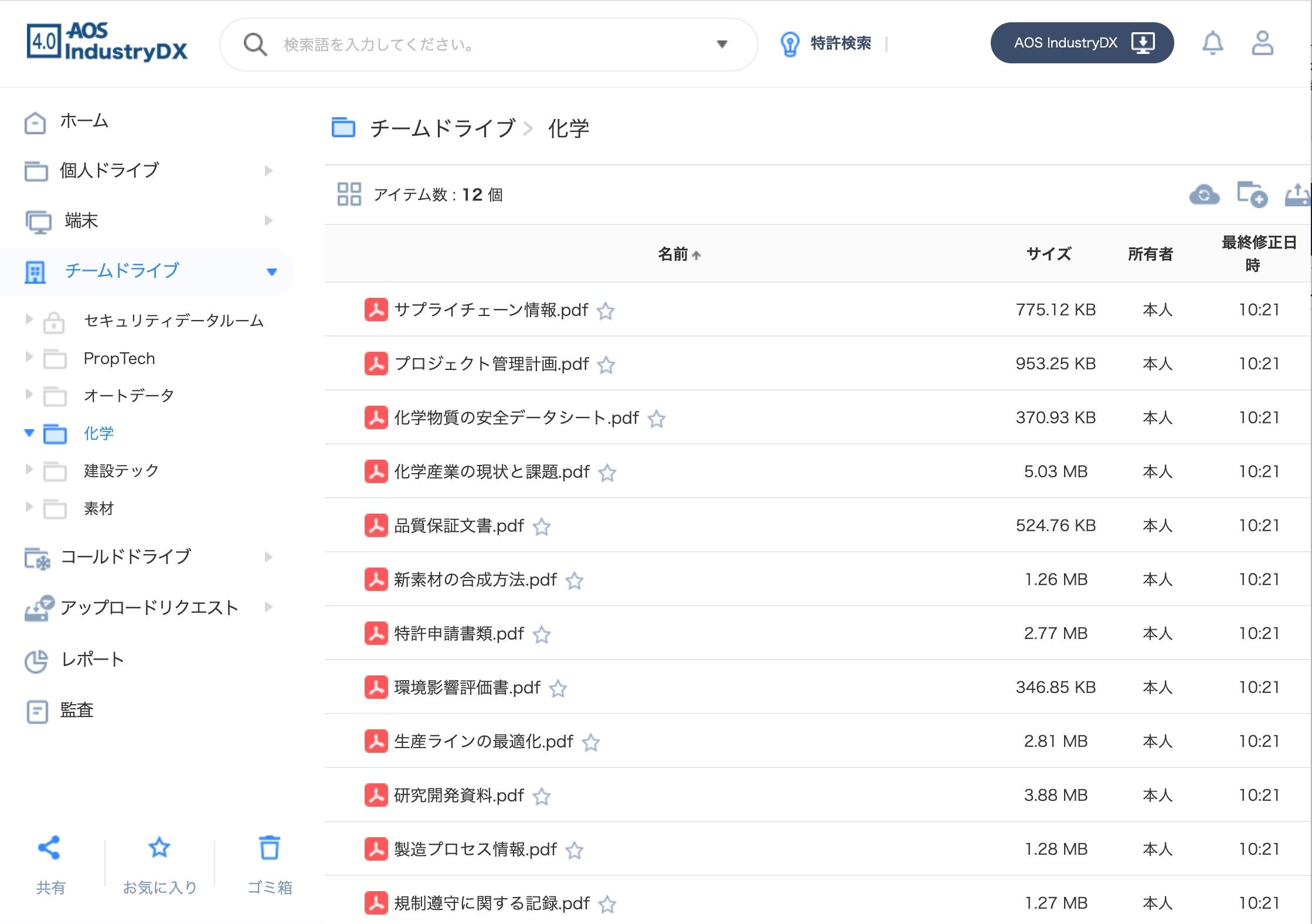This screenshot has width=1312, height=924.
Task: Expand the 個人ドライブ sidebar item
Action: pos(268,171)
